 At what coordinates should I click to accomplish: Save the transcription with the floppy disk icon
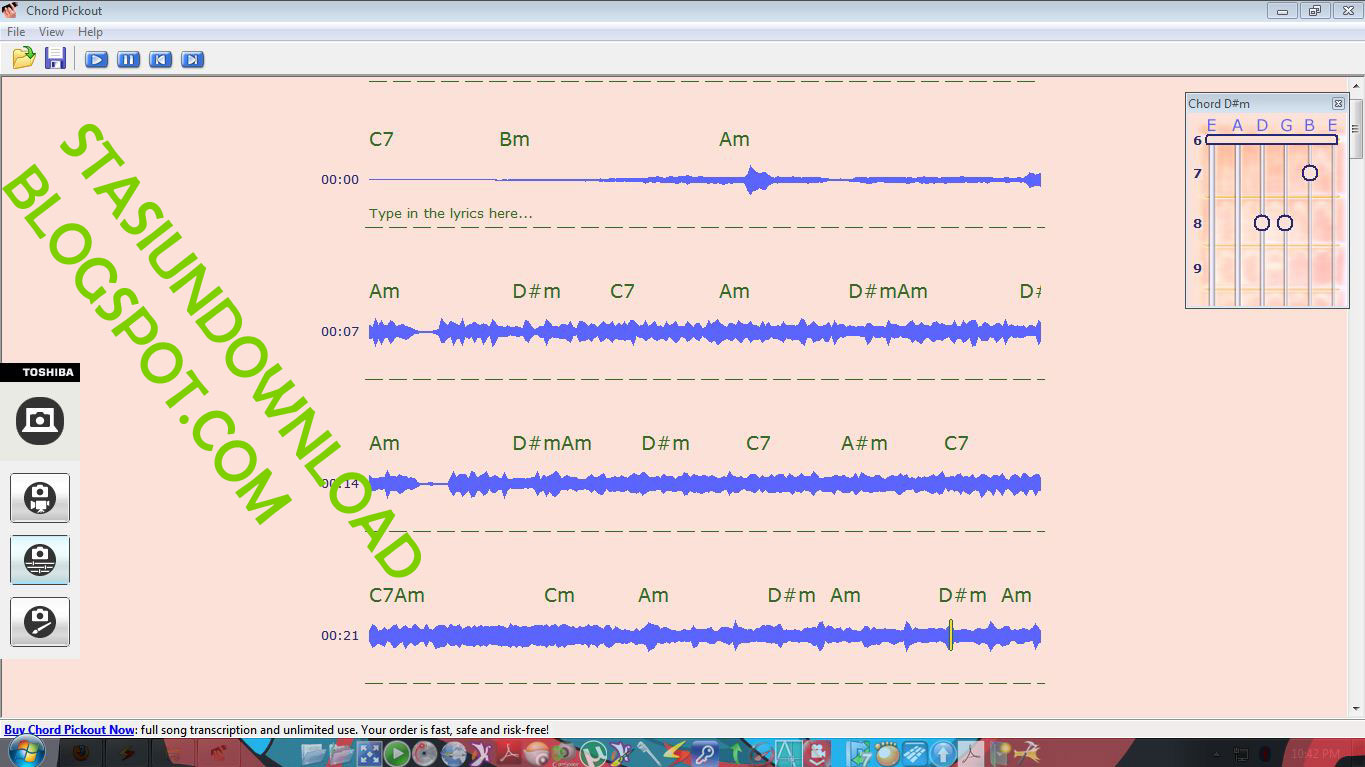point(56,58)
